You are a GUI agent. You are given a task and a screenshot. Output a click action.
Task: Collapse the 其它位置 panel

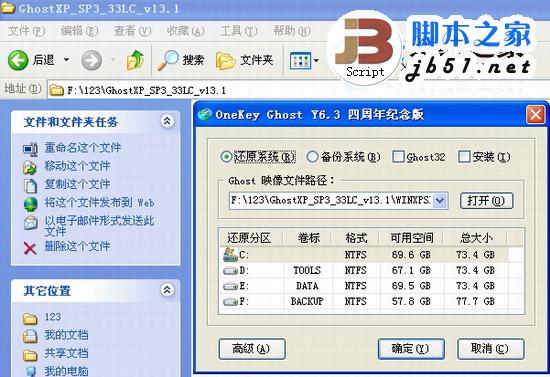[x=167, y=290]
